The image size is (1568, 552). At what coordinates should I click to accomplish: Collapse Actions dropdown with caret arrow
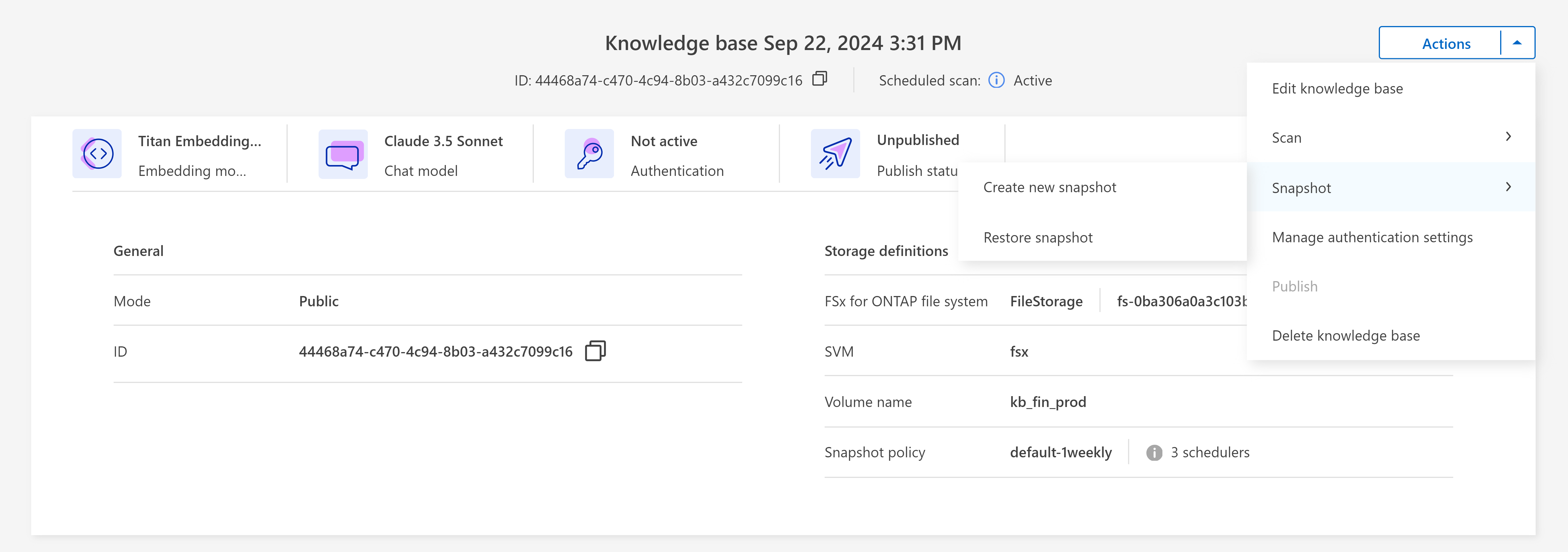(1517, 43)
